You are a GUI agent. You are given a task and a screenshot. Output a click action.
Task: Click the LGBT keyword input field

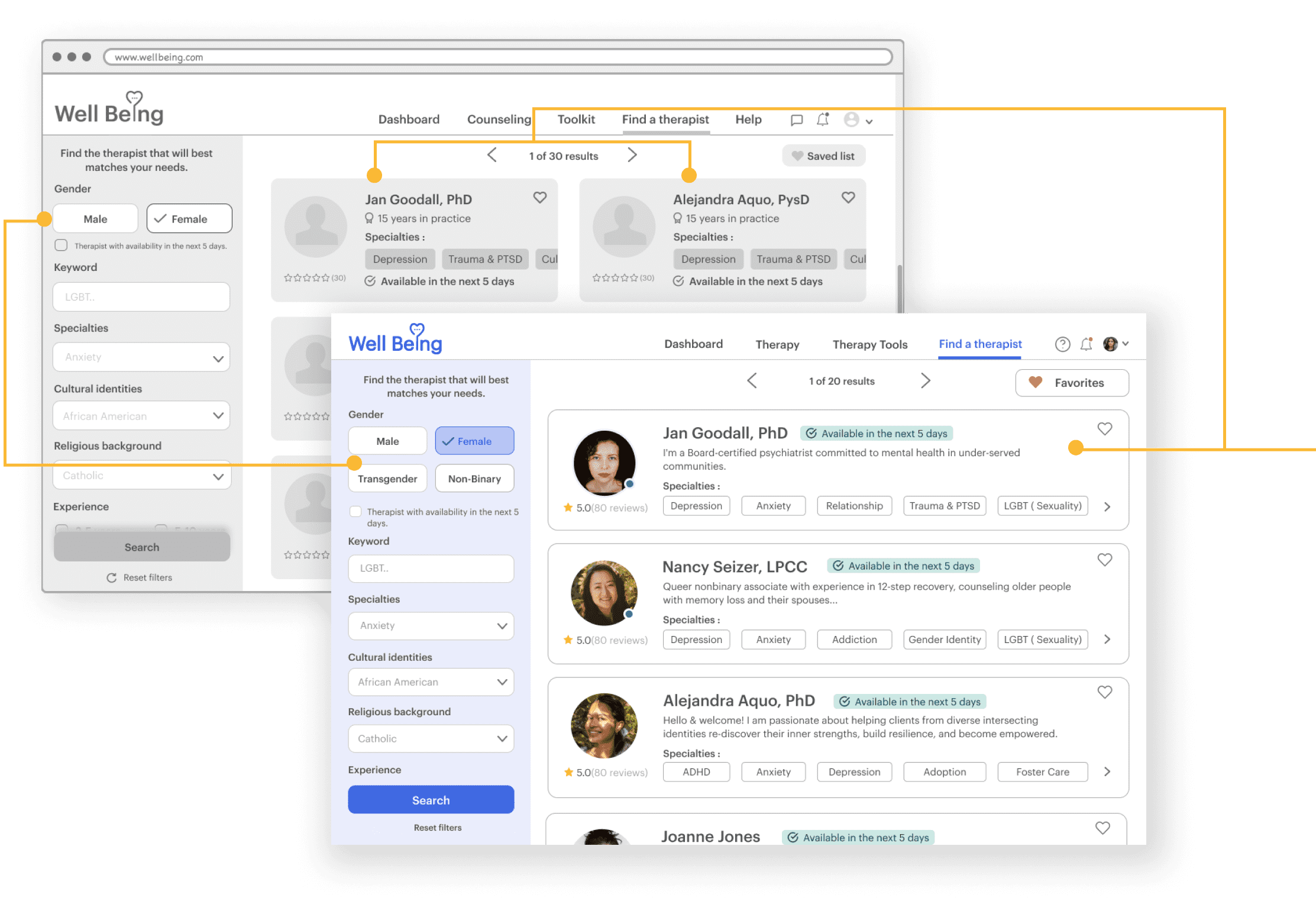click(431, 569)
